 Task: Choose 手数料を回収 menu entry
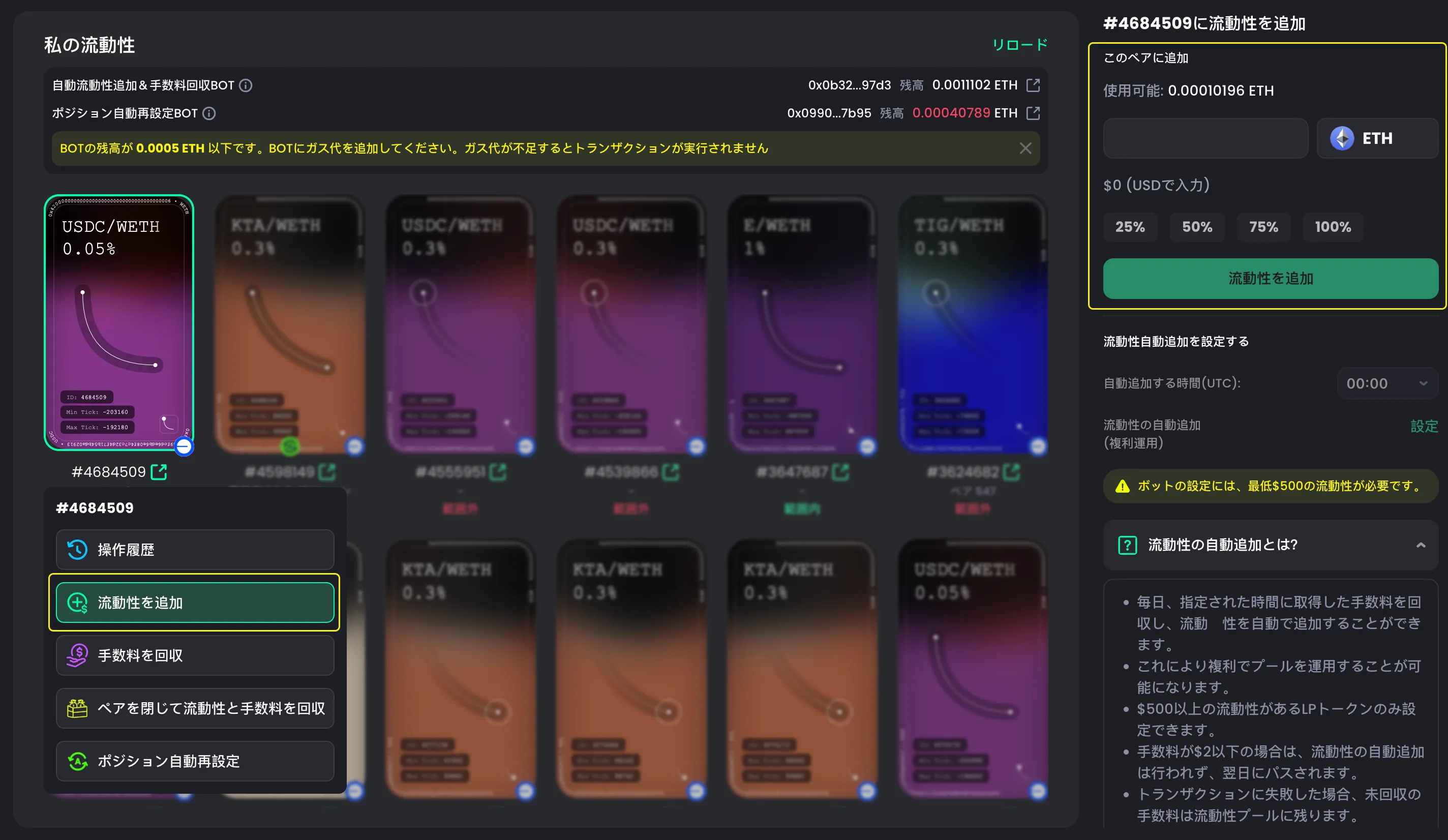tap(195, 655)
